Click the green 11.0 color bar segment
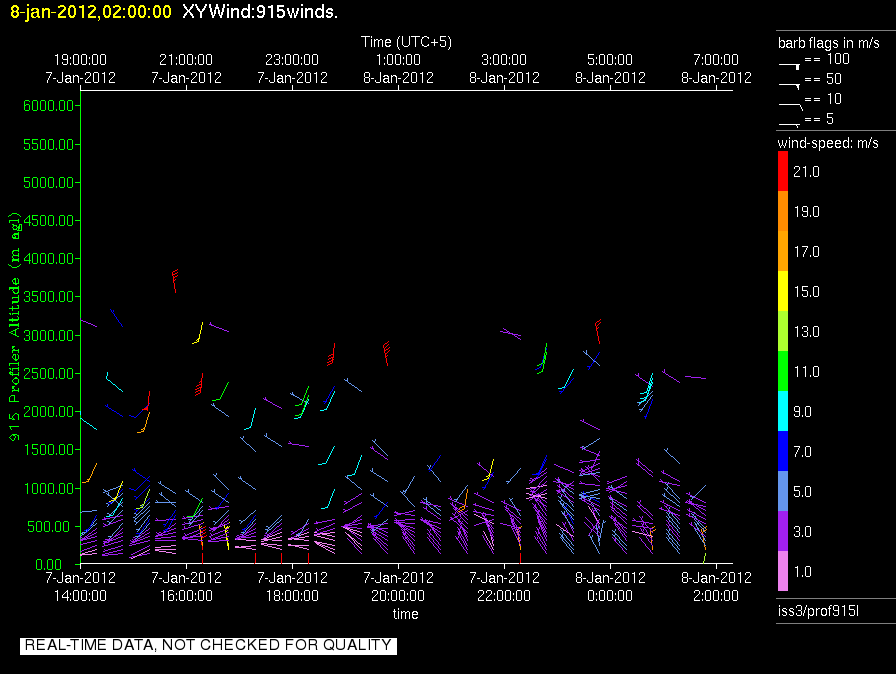896x674 pixels. [783, 371]
